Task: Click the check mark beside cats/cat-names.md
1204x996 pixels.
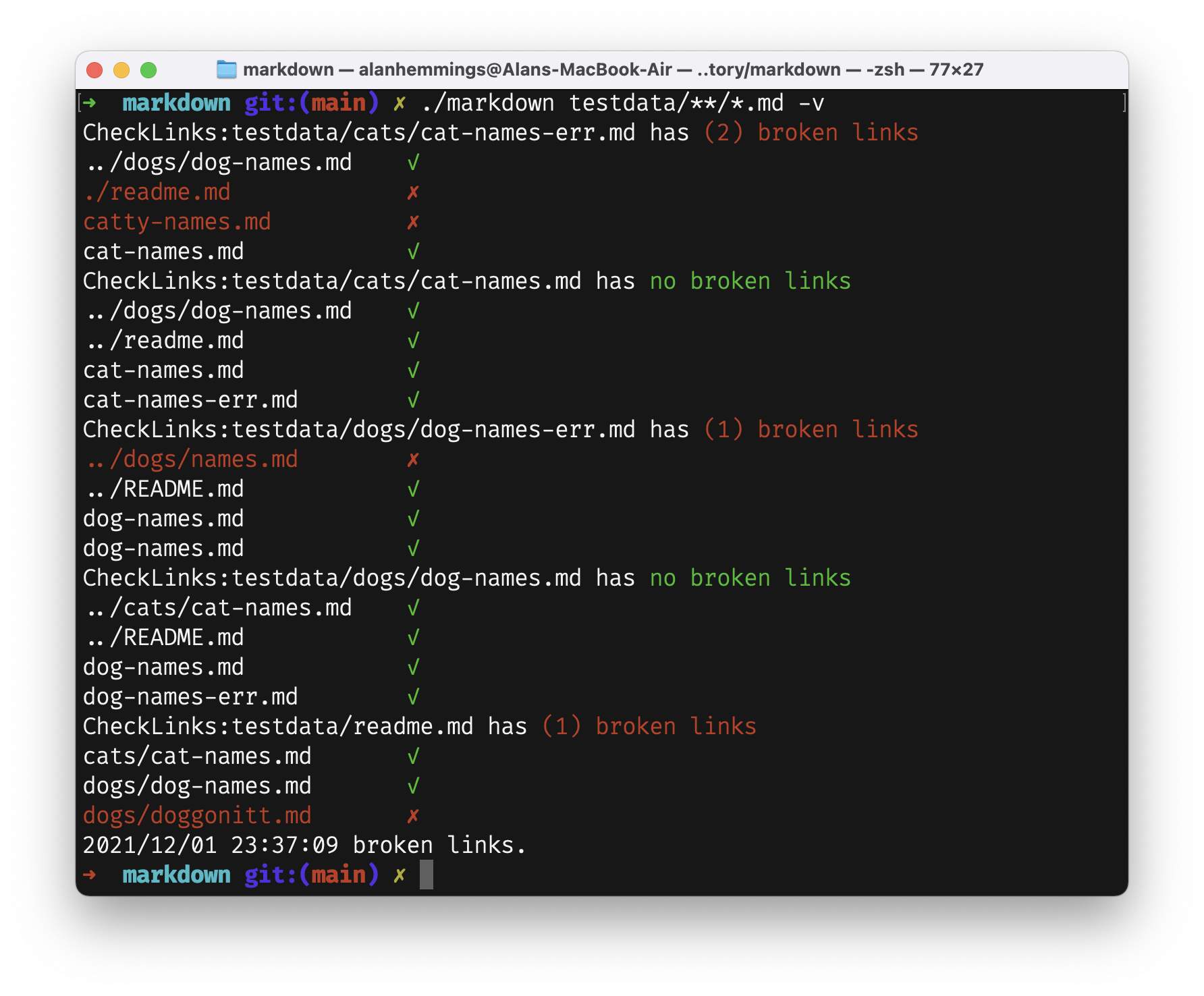Action: (x=413, y=756)
